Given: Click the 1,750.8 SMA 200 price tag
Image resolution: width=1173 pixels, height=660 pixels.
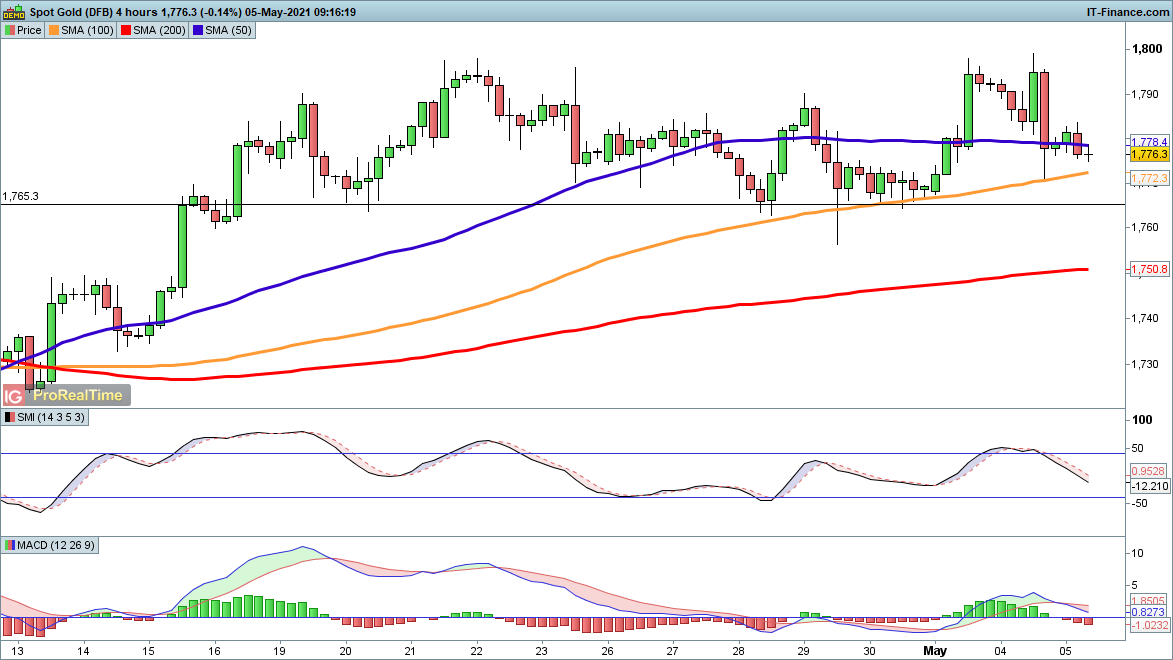Looking at the screenshot, I should point(1148,269).
